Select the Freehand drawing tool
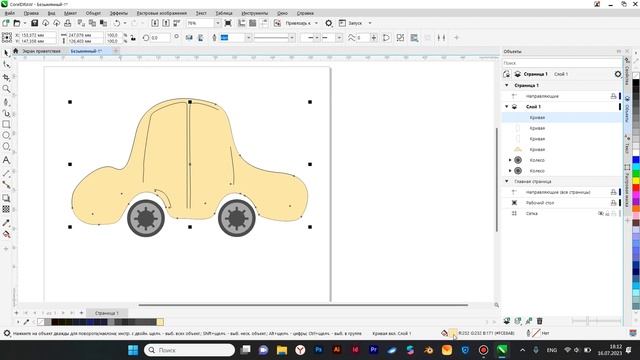The width and height of the screenshot is (640, 360). coord(6,101)
